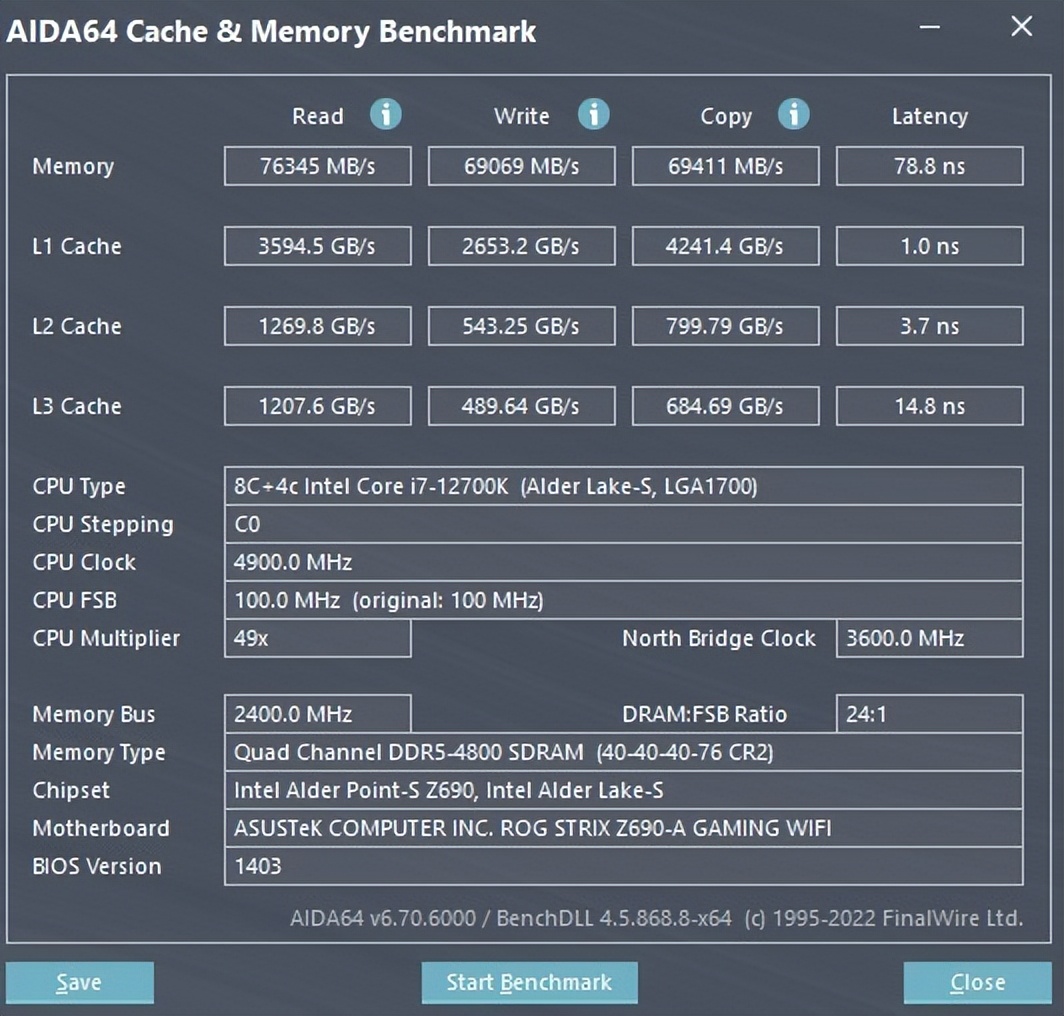Select the CPU Type field
This screenshot has height=1016, width=1064.
pyautogui.click(x=624, y=486)
